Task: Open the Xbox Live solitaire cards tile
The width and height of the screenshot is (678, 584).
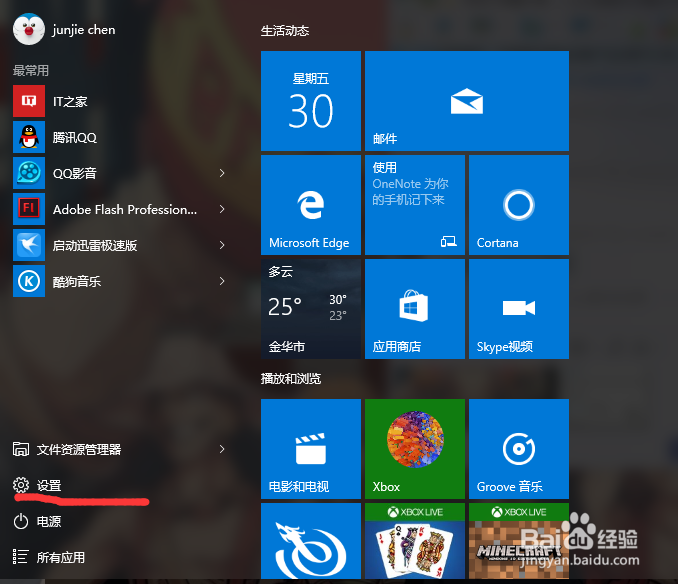Action: click(415, 541)
